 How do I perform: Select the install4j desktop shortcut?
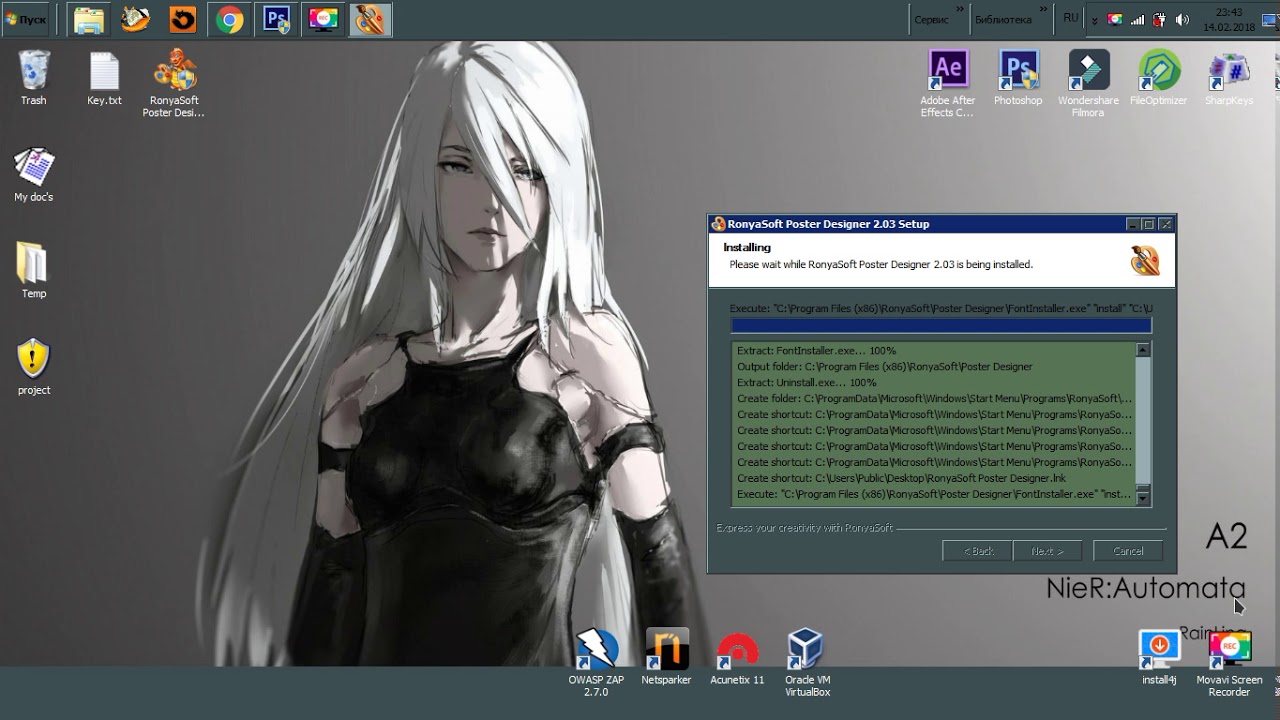tap(1159, 657)
